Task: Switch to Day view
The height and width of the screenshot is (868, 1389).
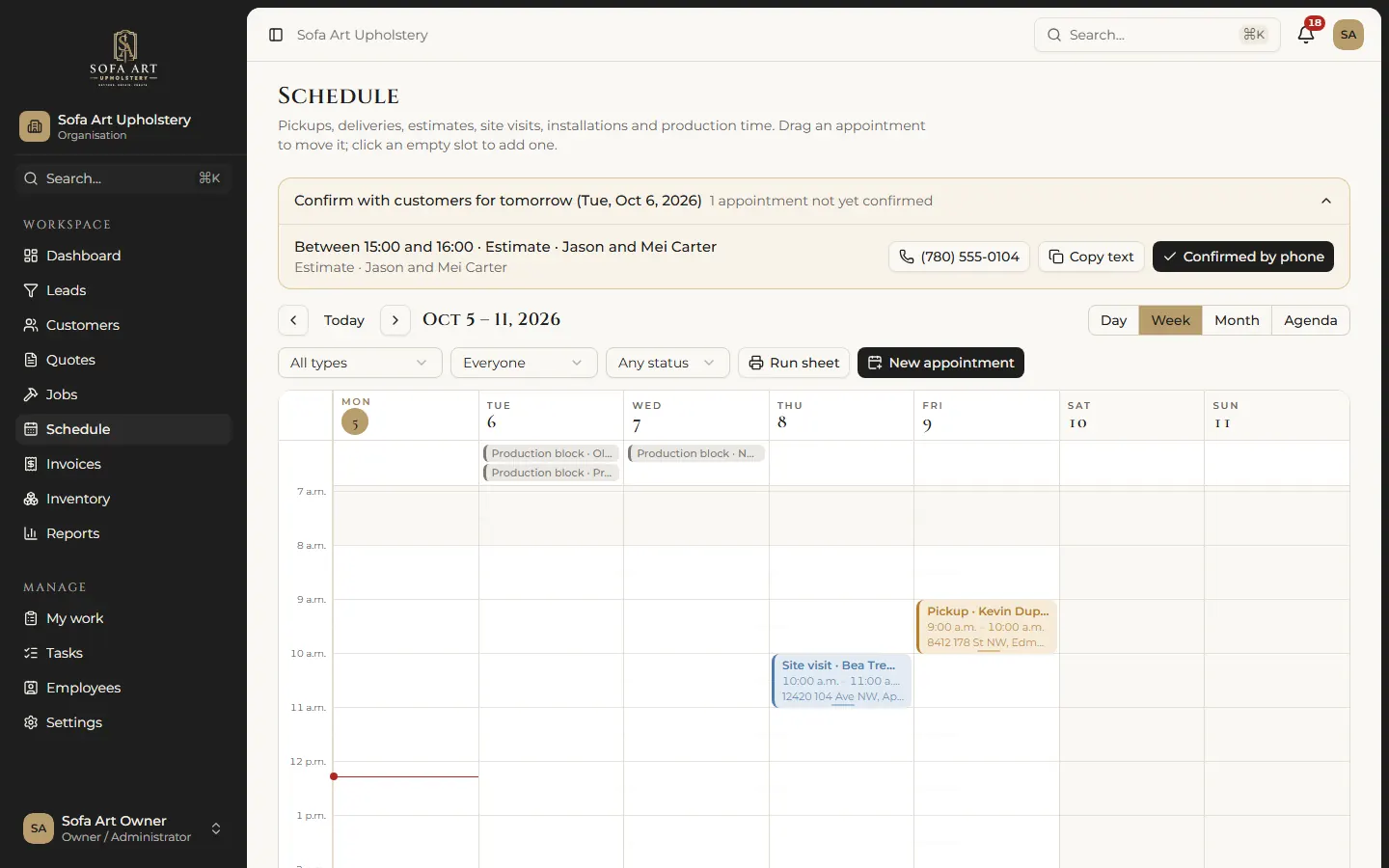Action: pyautogui.click(x=1113, y=320)
